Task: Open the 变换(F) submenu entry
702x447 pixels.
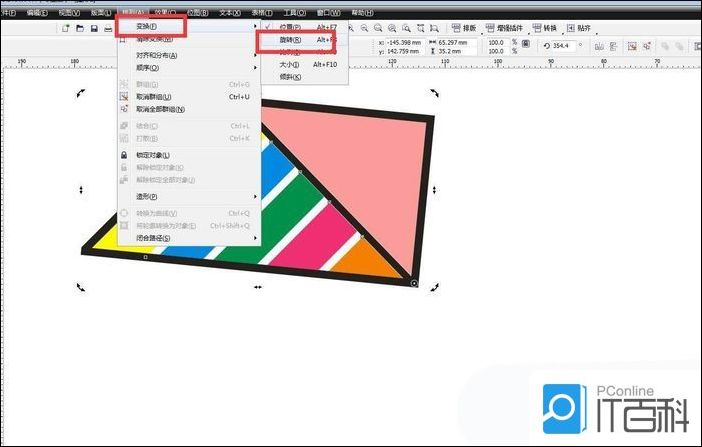Action: pyautogui.click(x=188, y=26)
